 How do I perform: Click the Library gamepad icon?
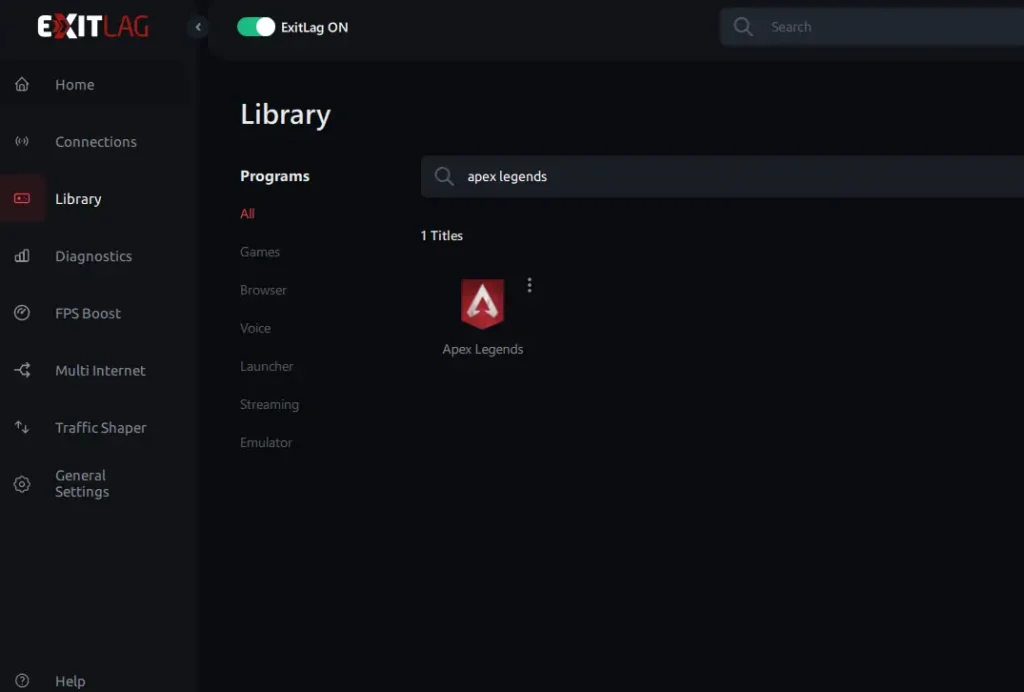tap(22, 198)
